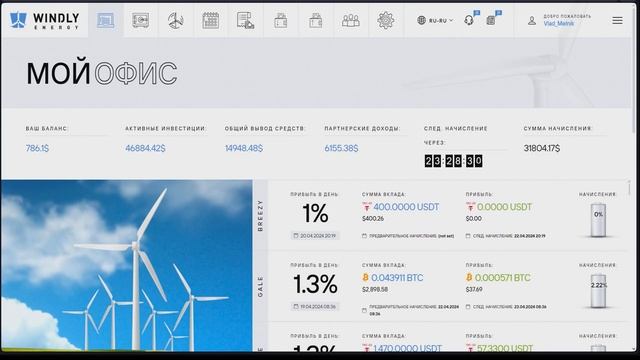Click the Breezy 0% accrual battery indicator
The height and width of the screenshot is (360, 640).
(x=598, y=220)
